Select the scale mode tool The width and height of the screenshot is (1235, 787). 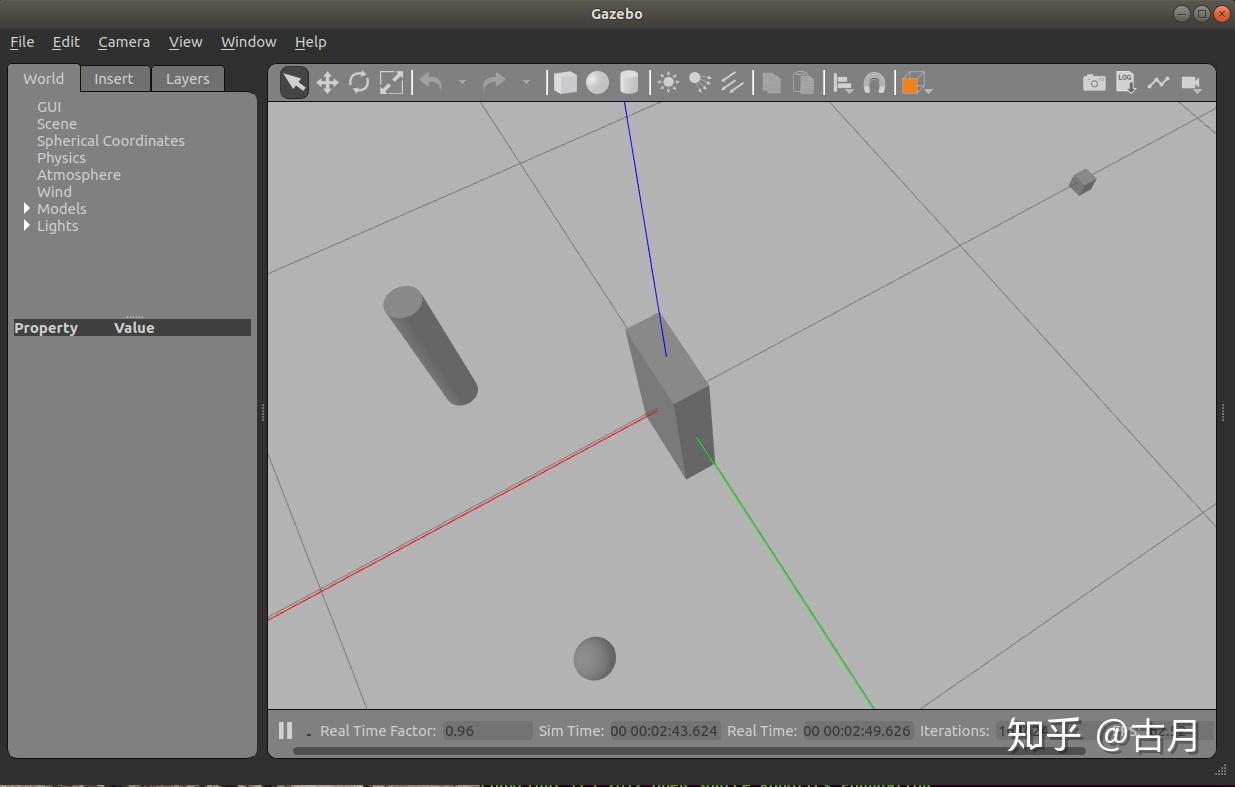point(391,82)
